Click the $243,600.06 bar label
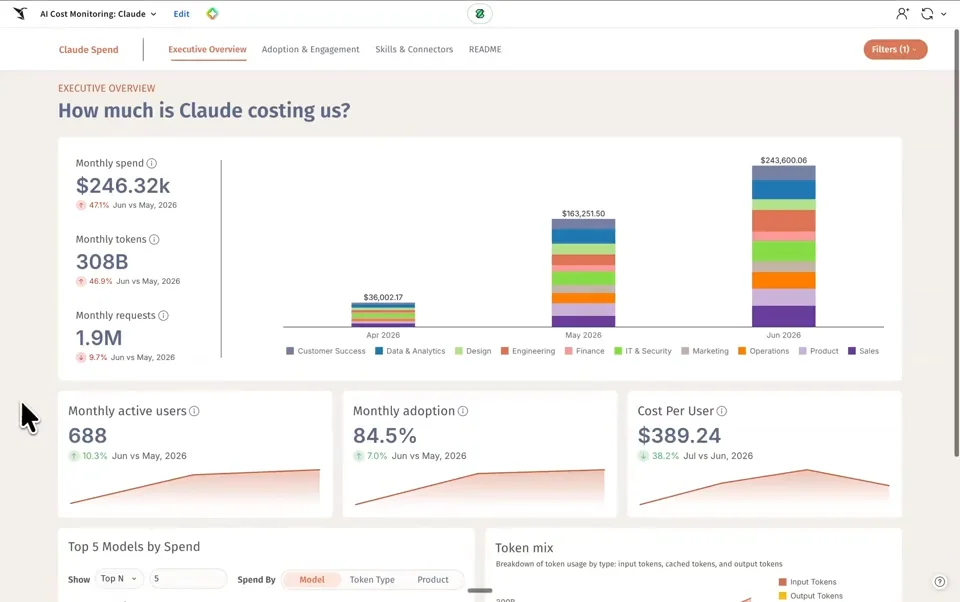Screen dimensions: 960x602 784,160
